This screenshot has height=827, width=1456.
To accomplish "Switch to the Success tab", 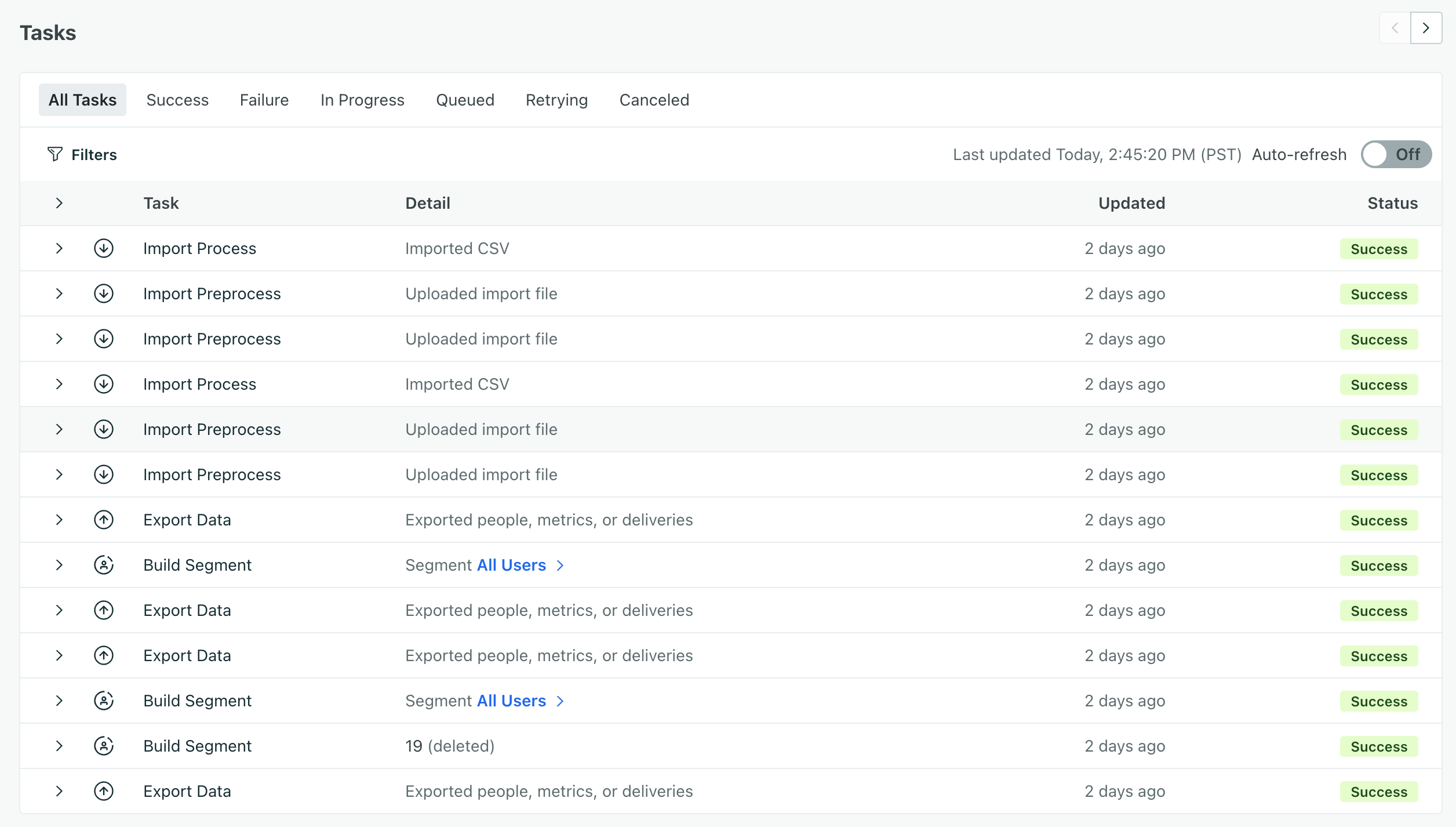I will point(177,100).
